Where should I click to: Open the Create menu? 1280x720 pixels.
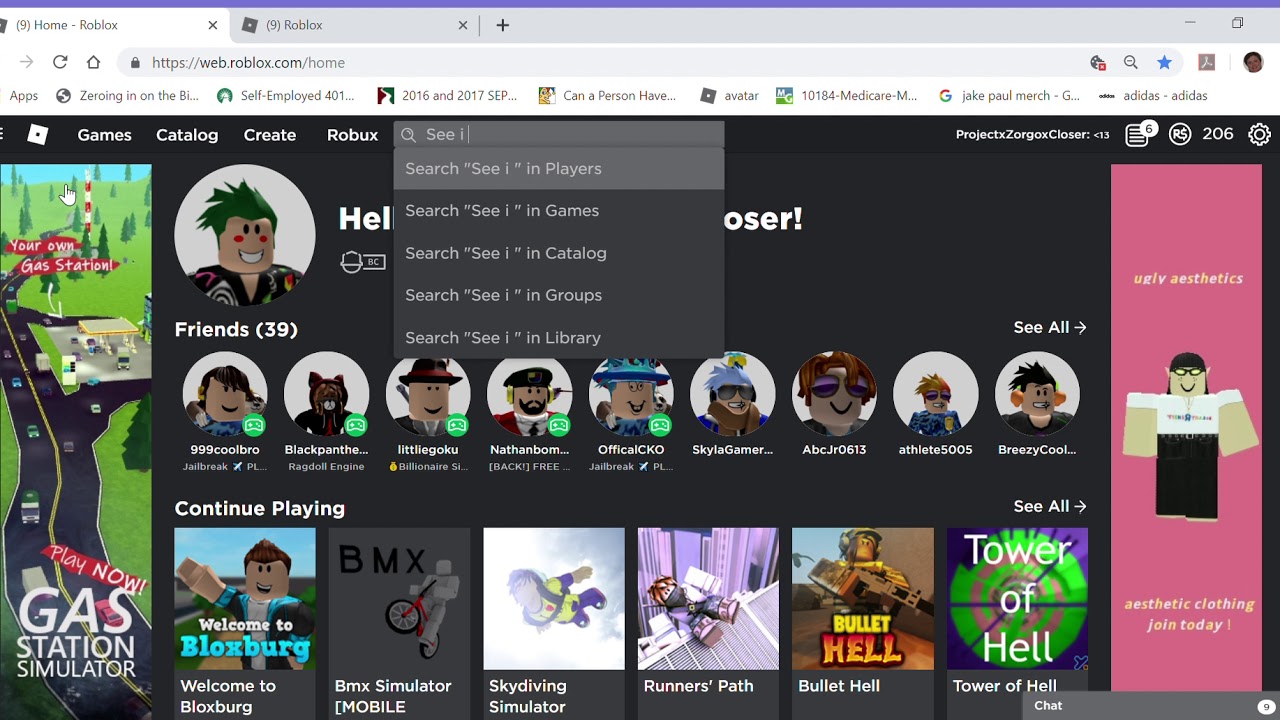[x=270, y=135]
